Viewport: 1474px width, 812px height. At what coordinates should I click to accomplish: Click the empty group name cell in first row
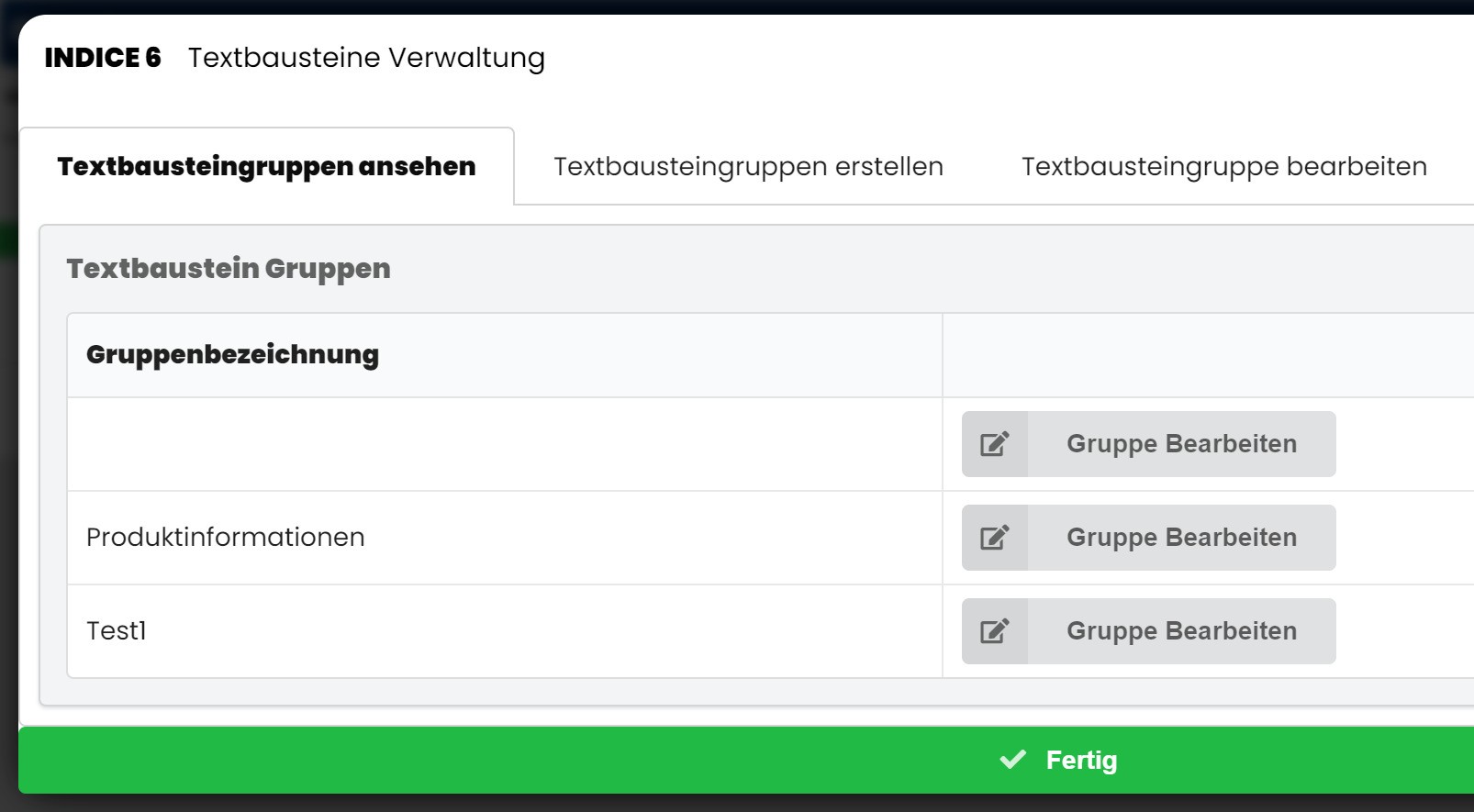pos(505,444)
